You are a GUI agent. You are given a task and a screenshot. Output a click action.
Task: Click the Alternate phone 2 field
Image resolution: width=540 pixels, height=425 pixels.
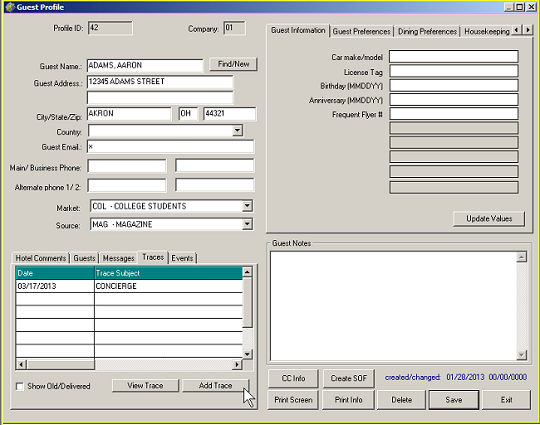pos(215,185)
